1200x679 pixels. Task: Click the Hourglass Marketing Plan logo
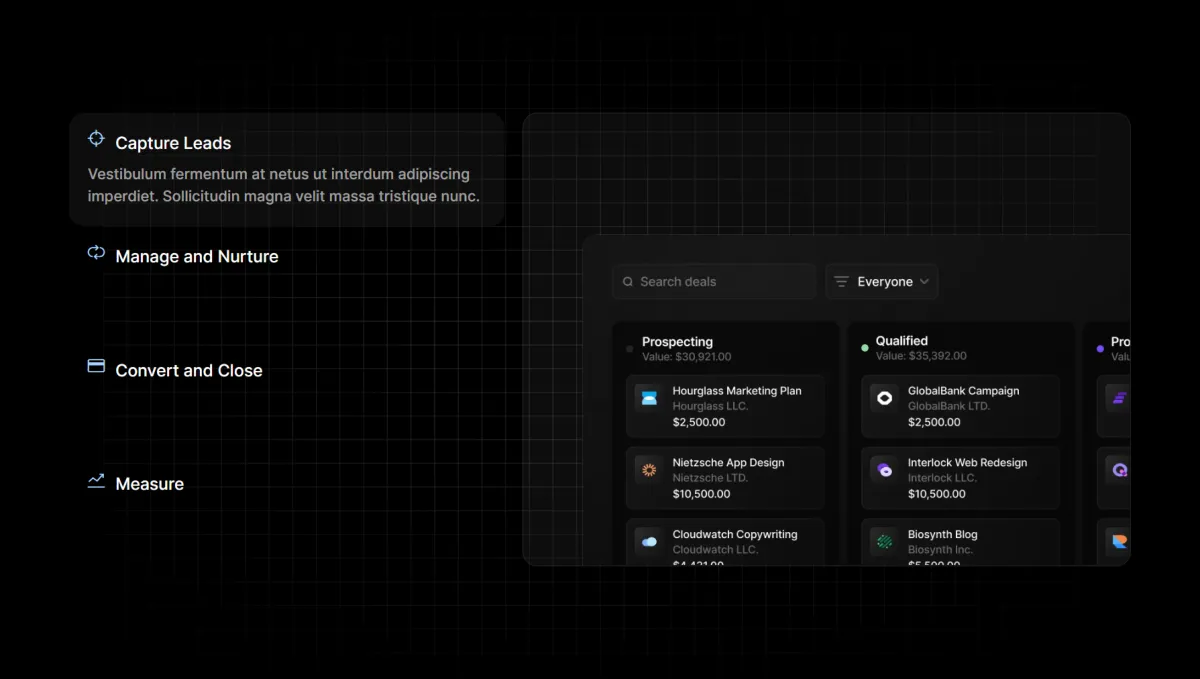point(649,398)
